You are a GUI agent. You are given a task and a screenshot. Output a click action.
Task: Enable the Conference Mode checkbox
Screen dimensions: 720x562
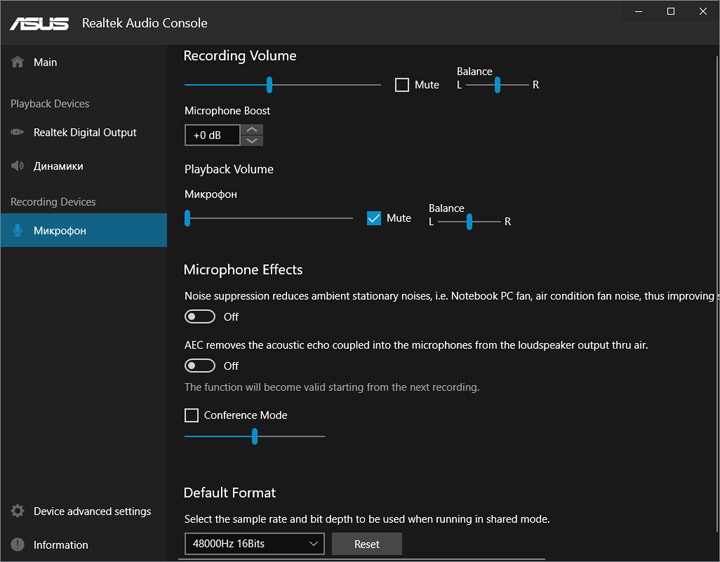click(x=192, y=415)
